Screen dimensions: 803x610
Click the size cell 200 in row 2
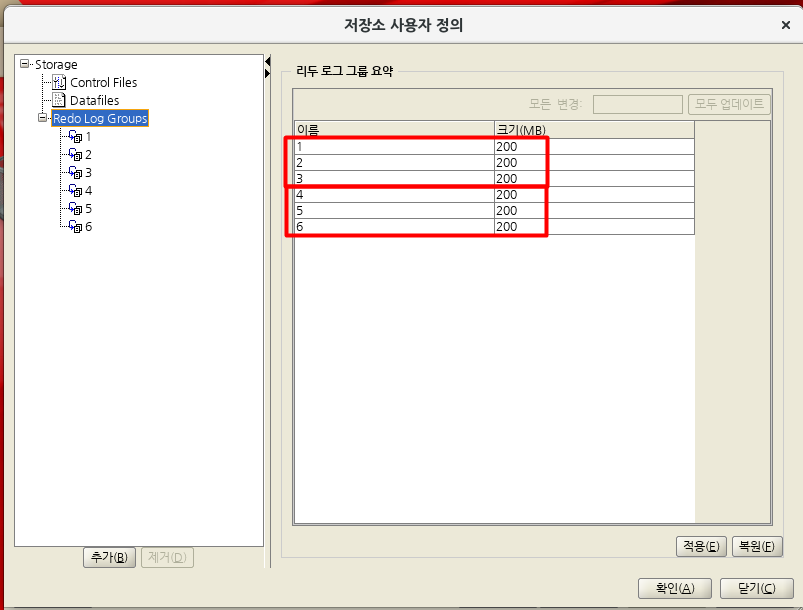[594, 162]
